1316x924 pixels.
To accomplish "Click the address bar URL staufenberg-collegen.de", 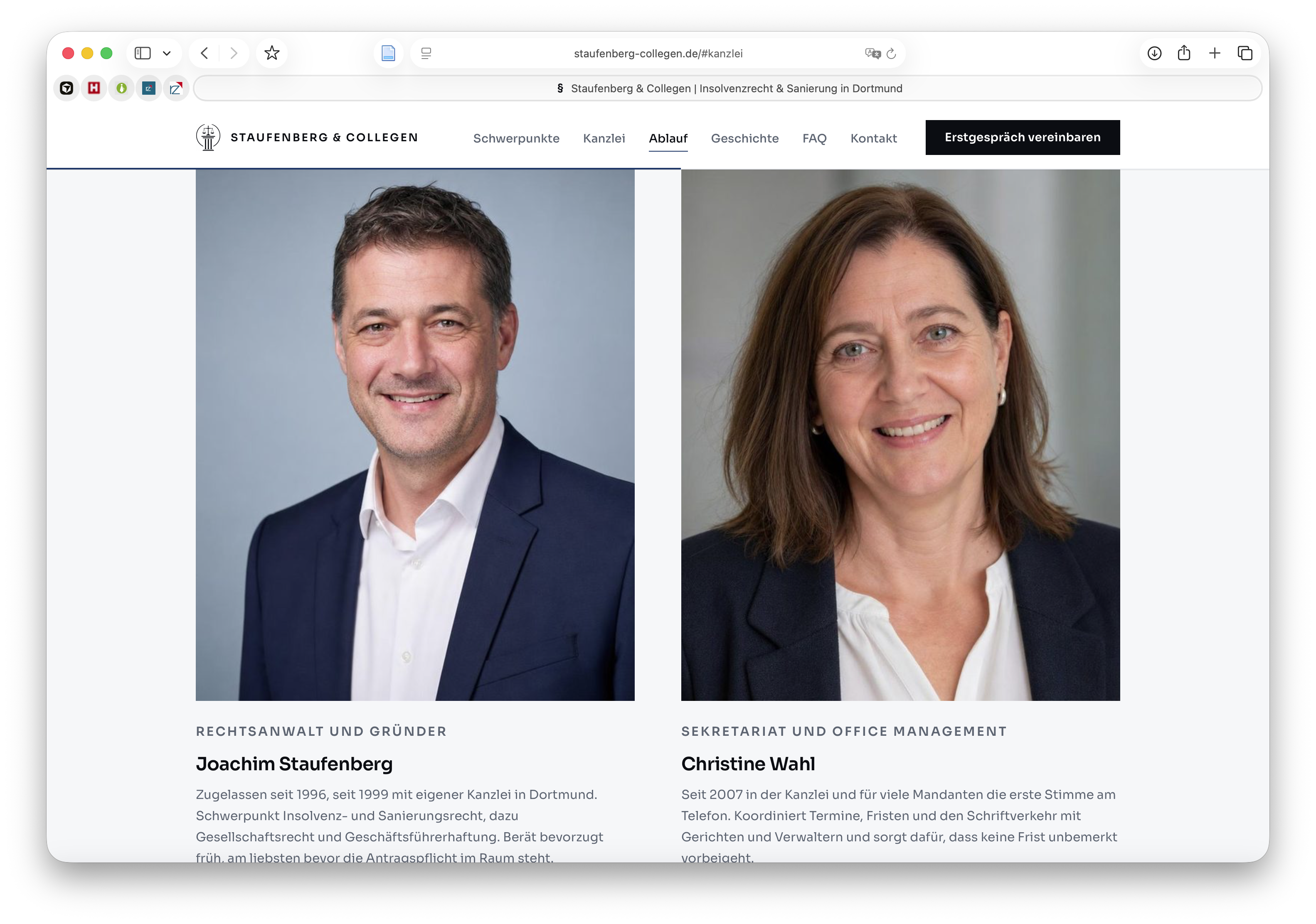I will click(x=658, y=53).
